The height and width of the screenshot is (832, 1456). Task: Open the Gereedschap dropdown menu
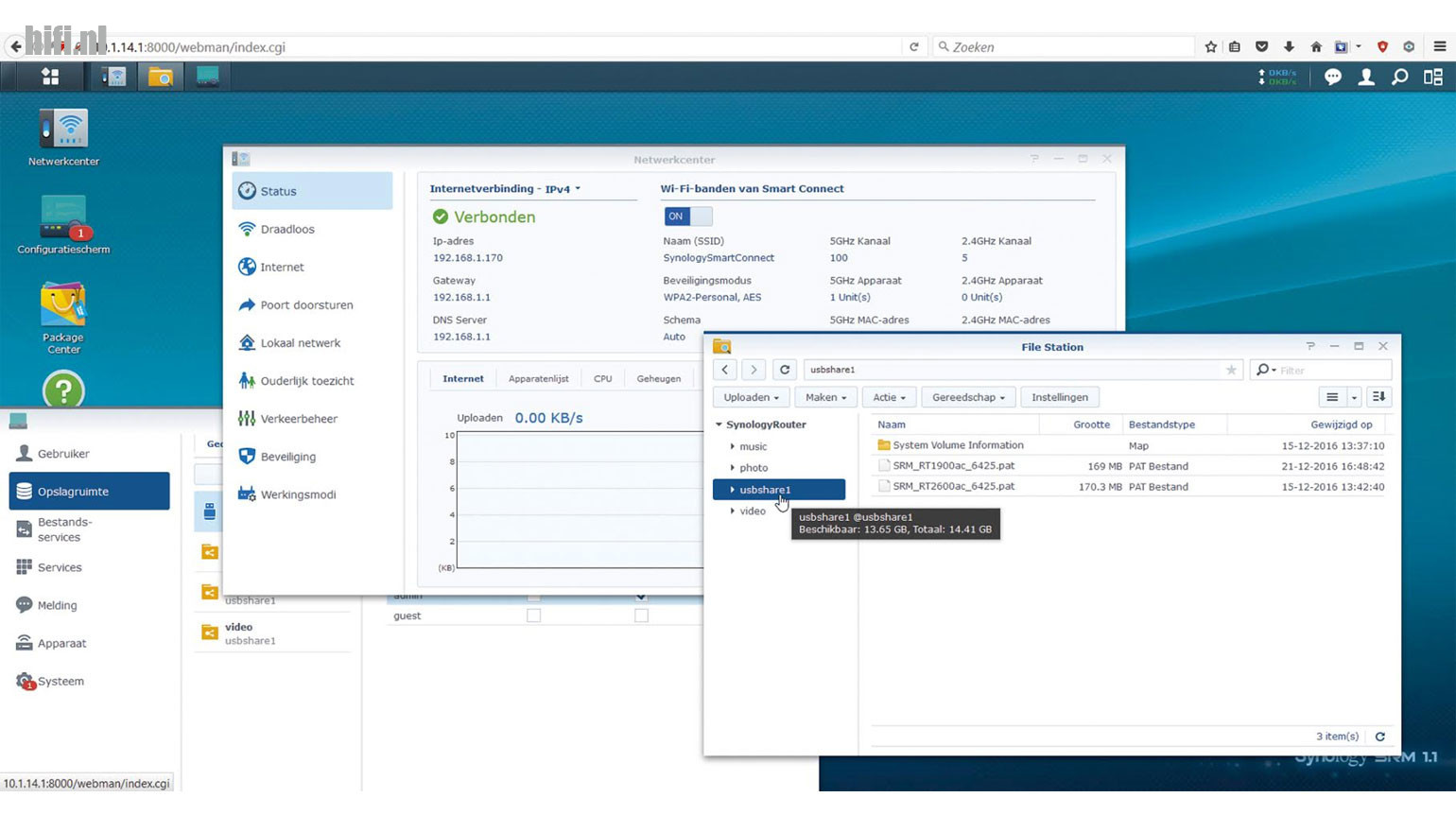[x=968, y=397]
